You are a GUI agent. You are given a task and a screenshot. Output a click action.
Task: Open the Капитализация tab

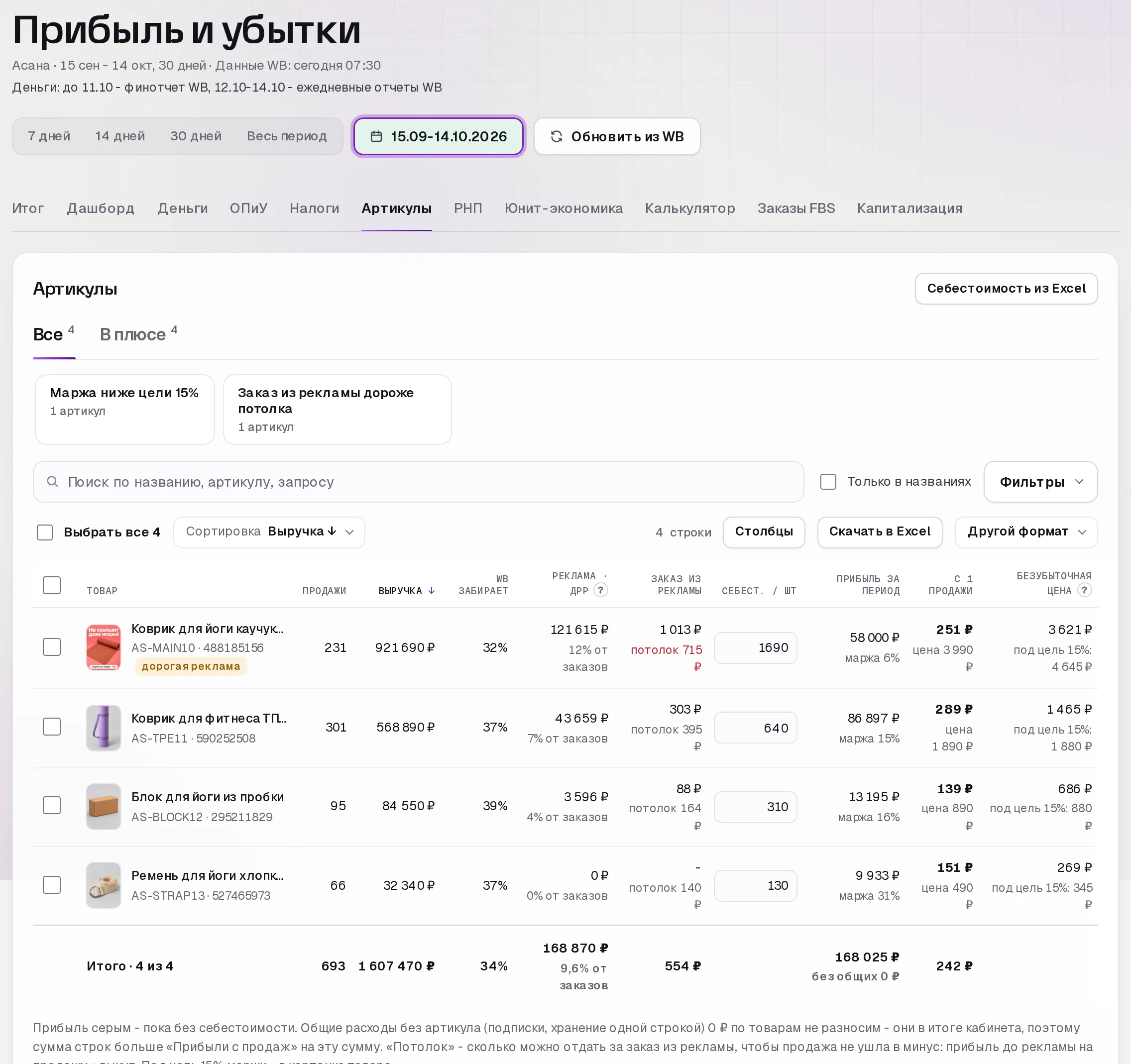[909, 208]
